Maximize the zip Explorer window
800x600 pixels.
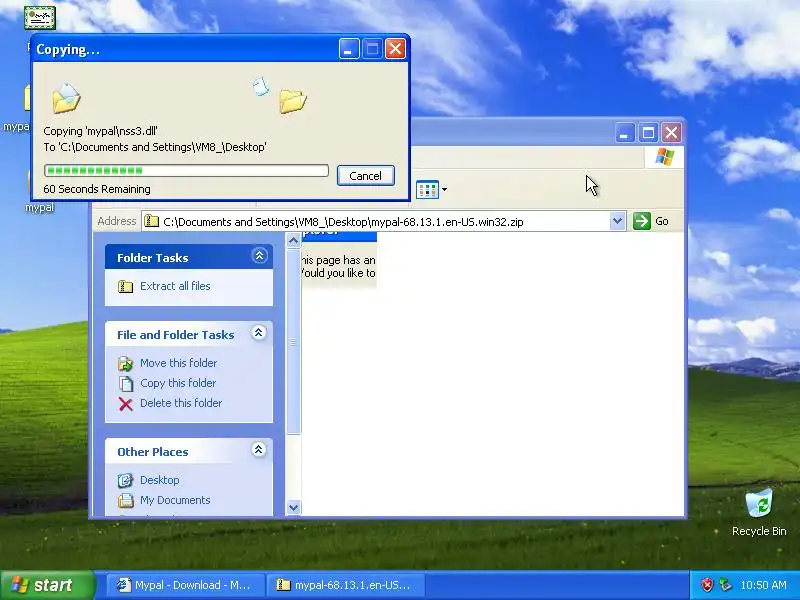tap(648, 133)
